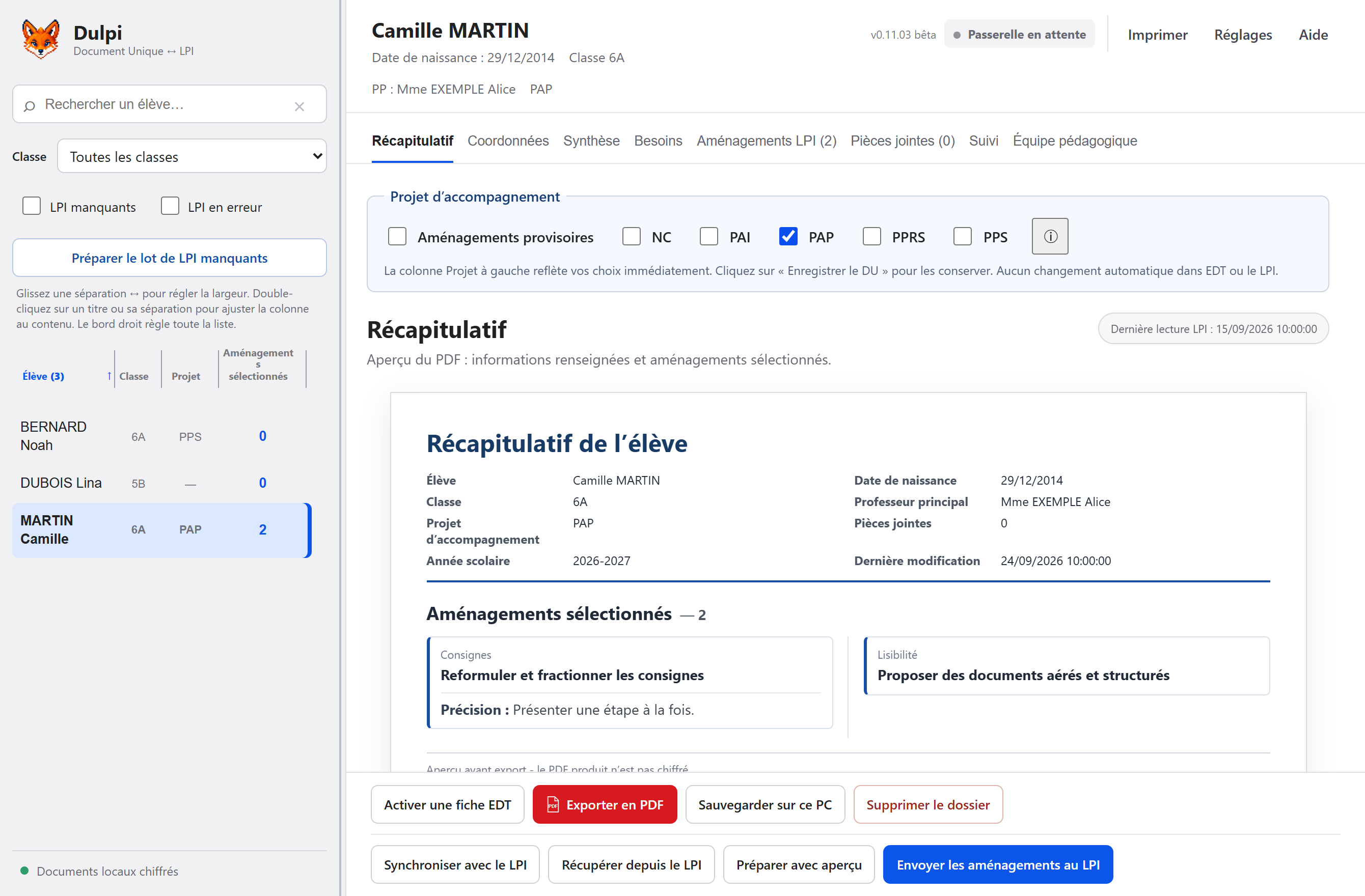Click the Élève sort arrow
This screenshot has width=1365, height=896.
(x=109, y=376)
